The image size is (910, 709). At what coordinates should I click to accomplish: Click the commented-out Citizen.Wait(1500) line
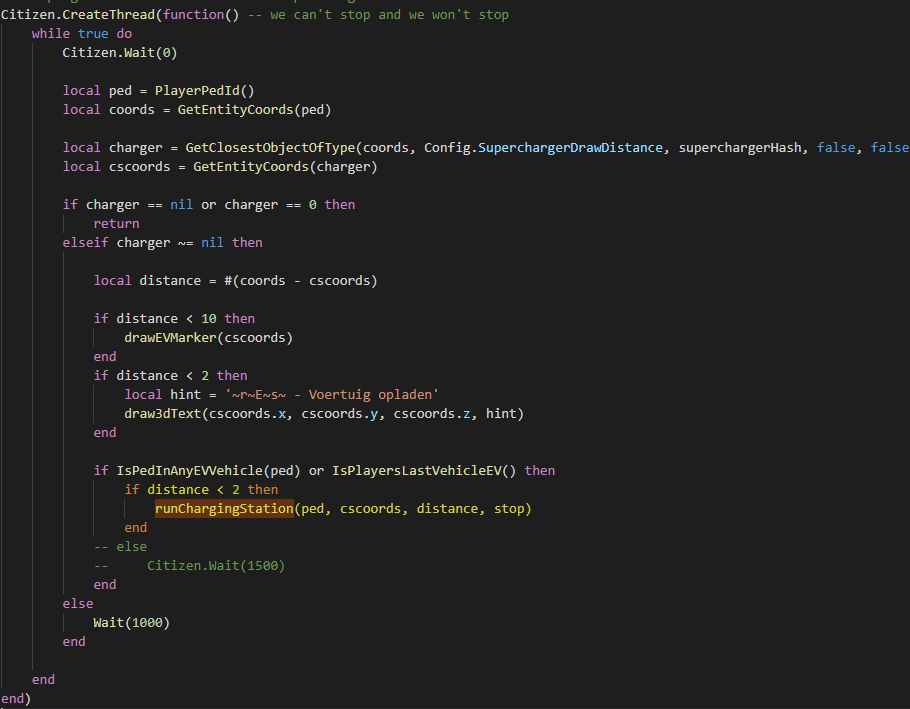[215, 566]
